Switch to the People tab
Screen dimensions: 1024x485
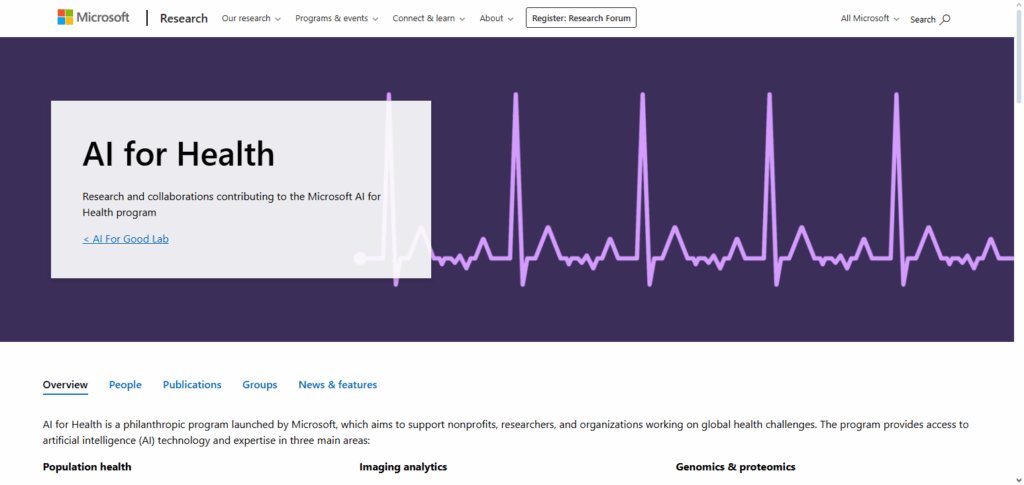(x=125, y=385)
